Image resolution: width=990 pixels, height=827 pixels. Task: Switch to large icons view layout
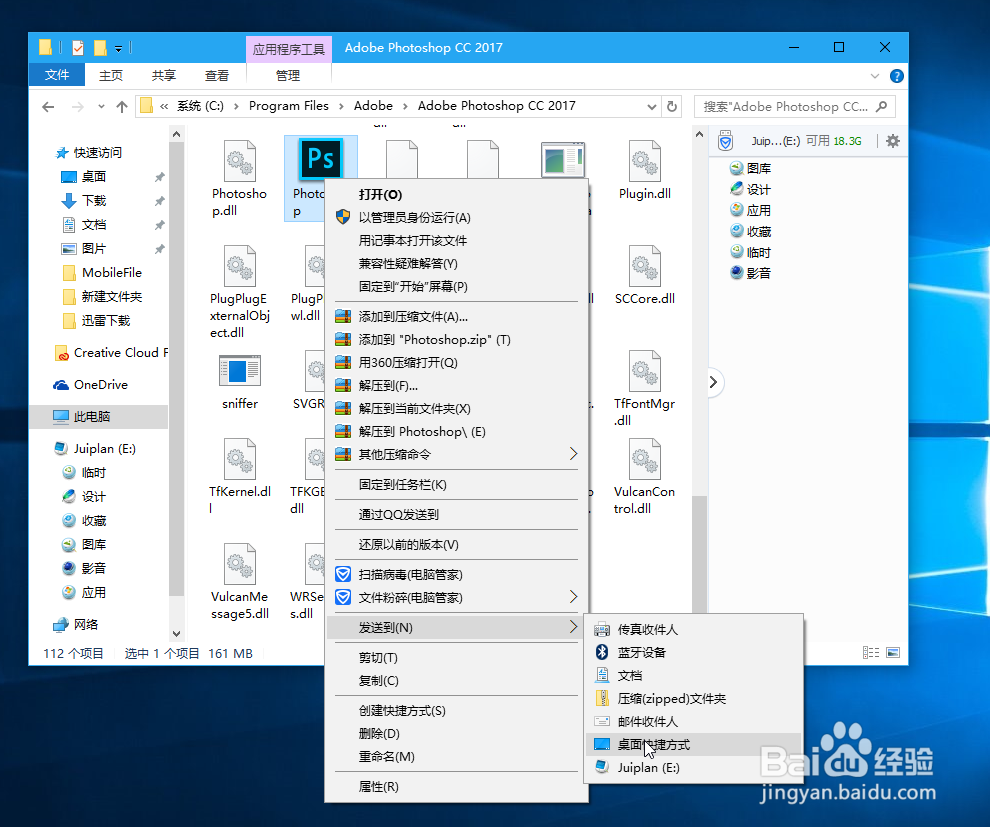point(893,653)
